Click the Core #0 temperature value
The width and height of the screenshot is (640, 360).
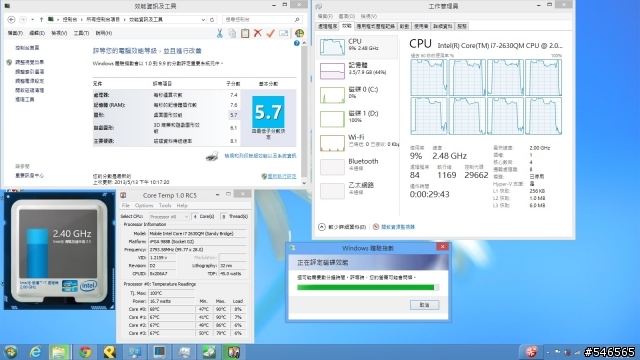(x=171, y=309)
